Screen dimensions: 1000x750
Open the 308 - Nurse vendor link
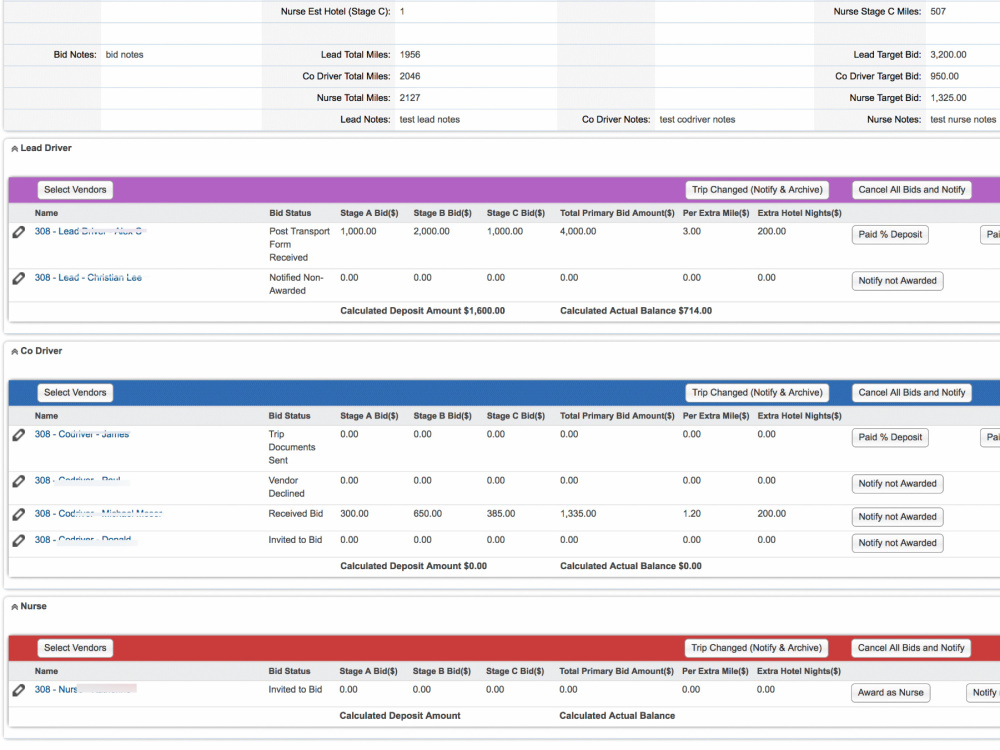[x=85, y=690]
